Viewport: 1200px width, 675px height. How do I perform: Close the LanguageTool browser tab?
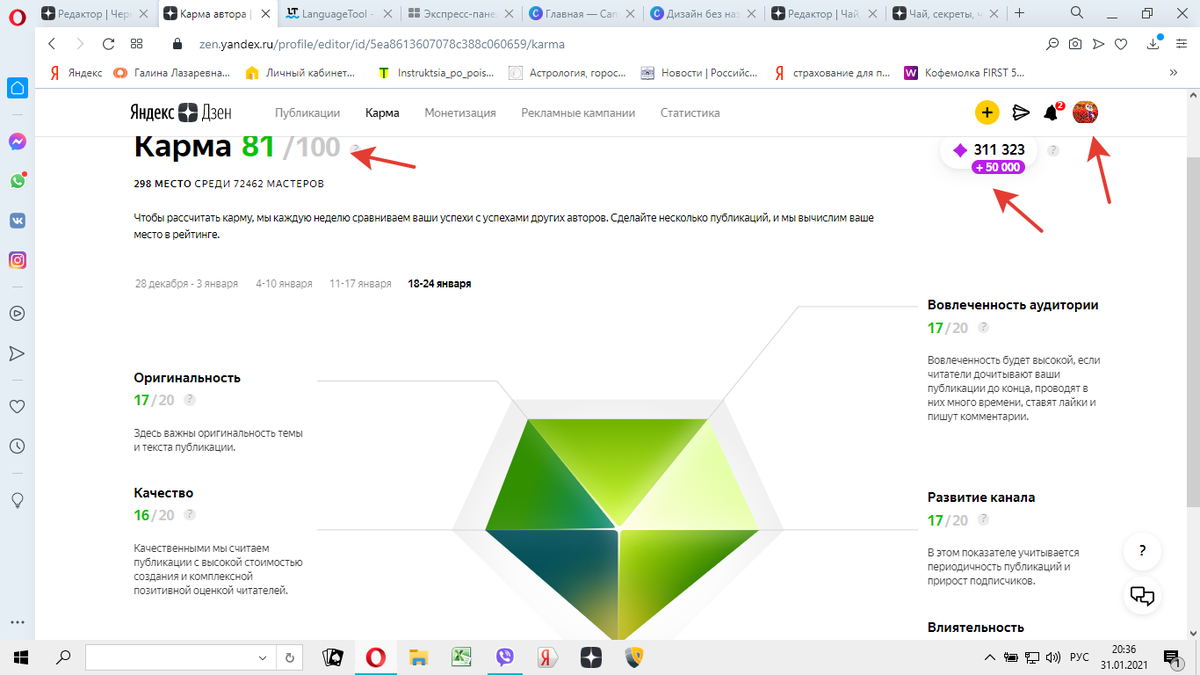(x=387, y=14)
